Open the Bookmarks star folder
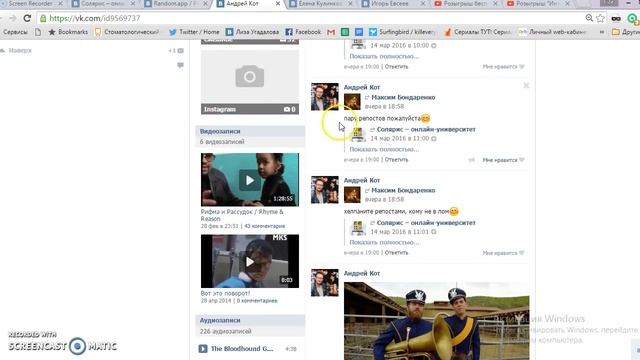 68,32
